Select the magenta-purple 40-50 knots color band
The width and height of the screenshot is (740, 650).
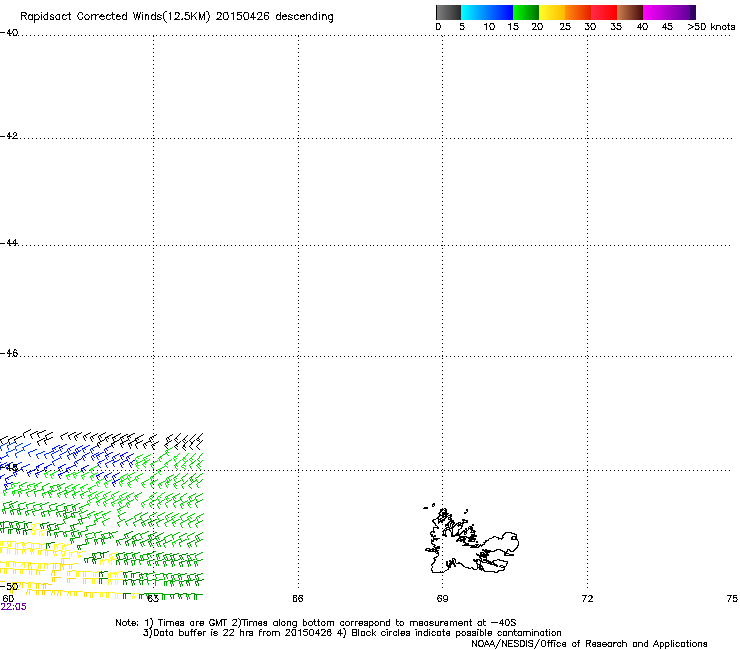[x=669, y=12]
